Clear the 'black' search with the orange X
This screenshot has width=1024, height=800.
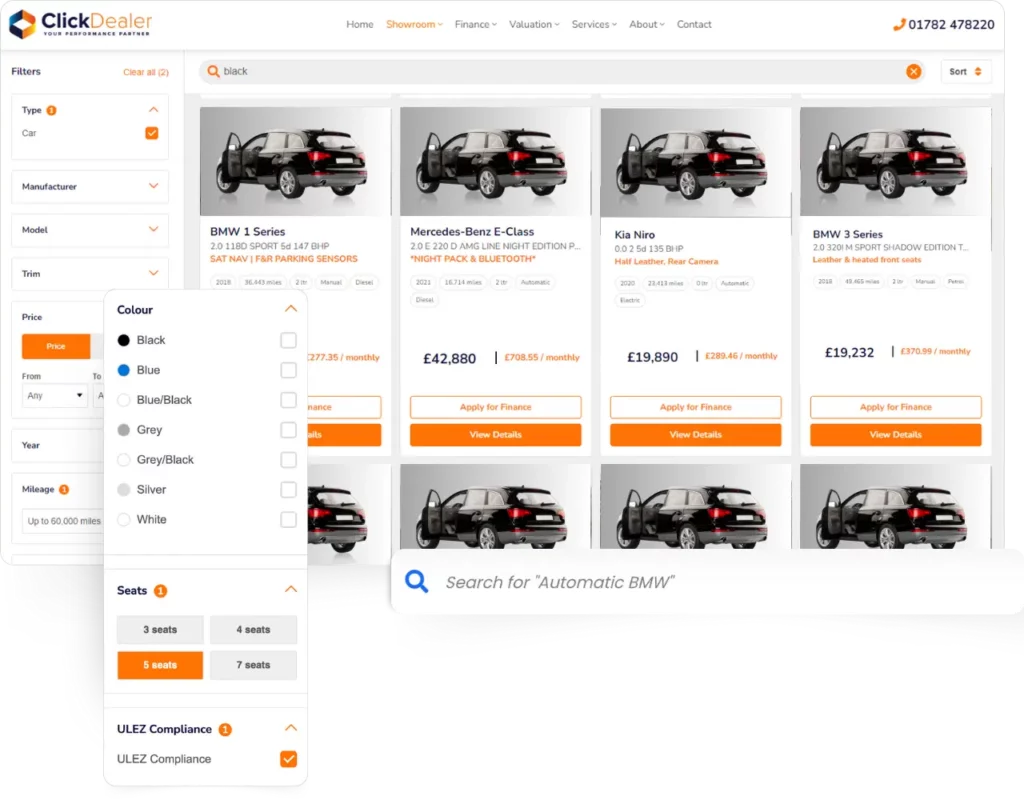[914, 71]
